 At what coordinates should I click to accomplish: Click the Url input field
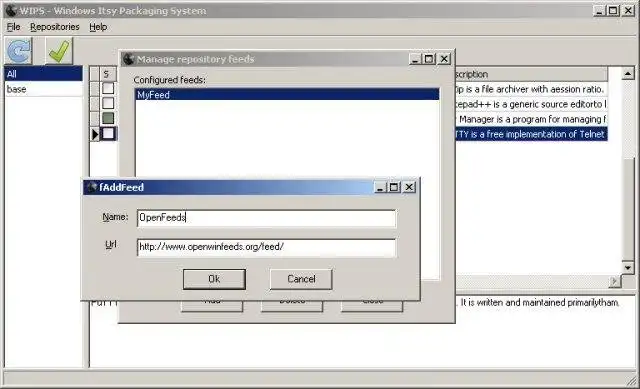coord(267,247)
